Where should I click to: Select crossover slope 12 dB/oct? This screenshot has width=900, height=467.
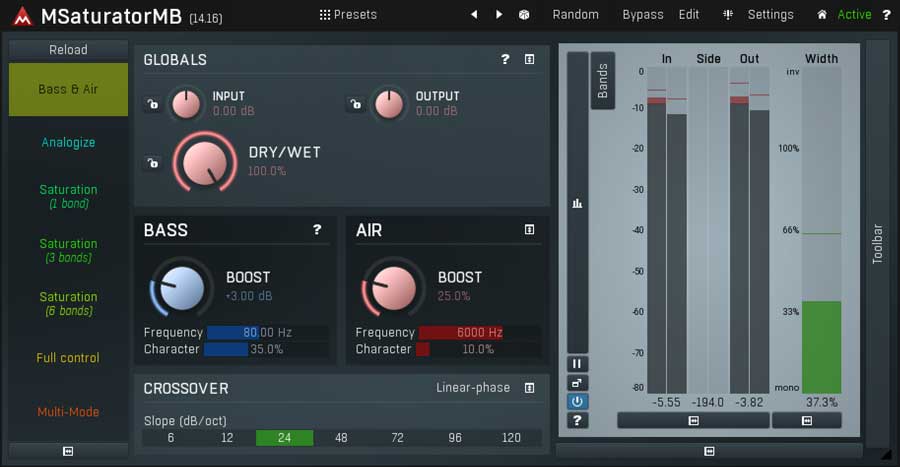pyautogui.click(x=227, y=438)
